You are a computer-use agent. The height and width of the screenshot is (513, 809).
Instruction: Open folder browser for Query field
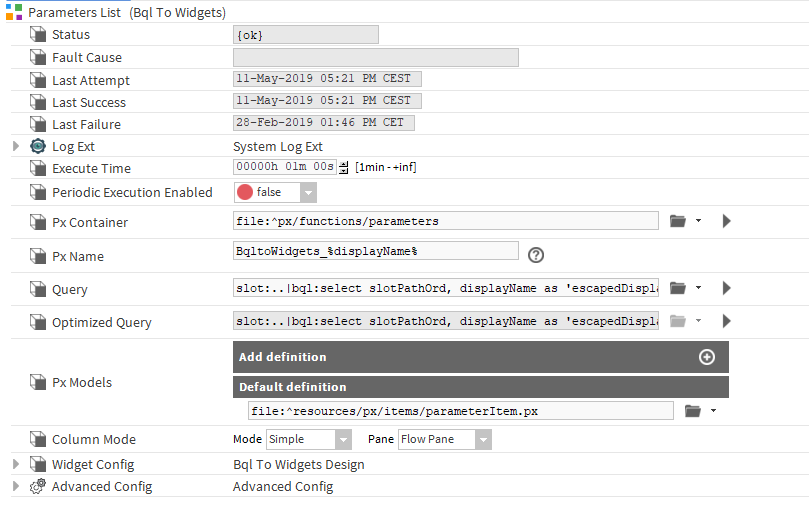click(x=678, y=288)
